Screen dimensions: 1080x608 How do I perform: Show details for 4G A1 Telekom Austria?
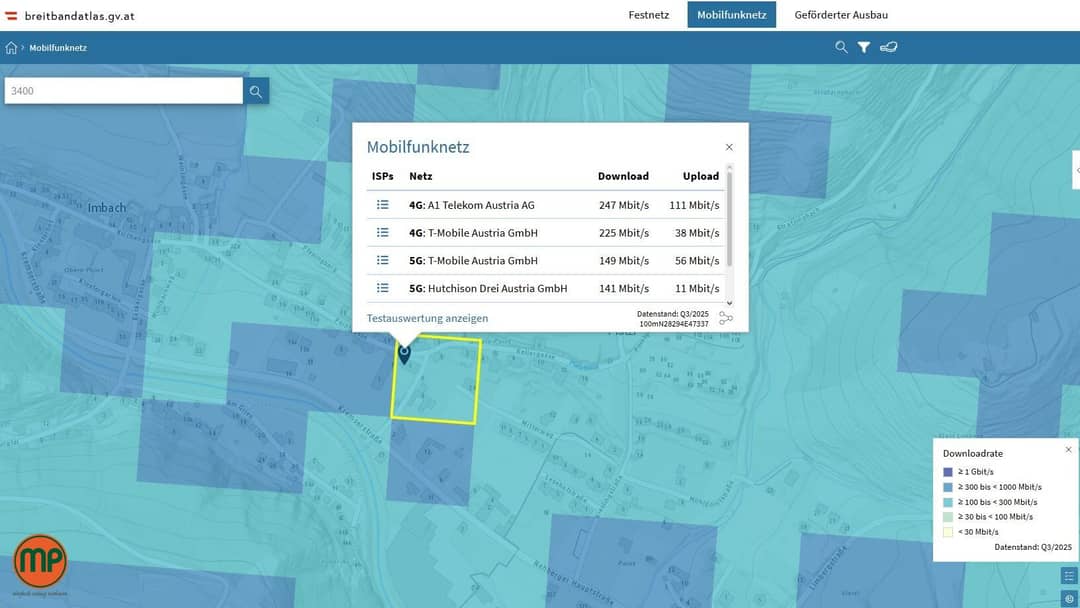click(x=383, y=205)
